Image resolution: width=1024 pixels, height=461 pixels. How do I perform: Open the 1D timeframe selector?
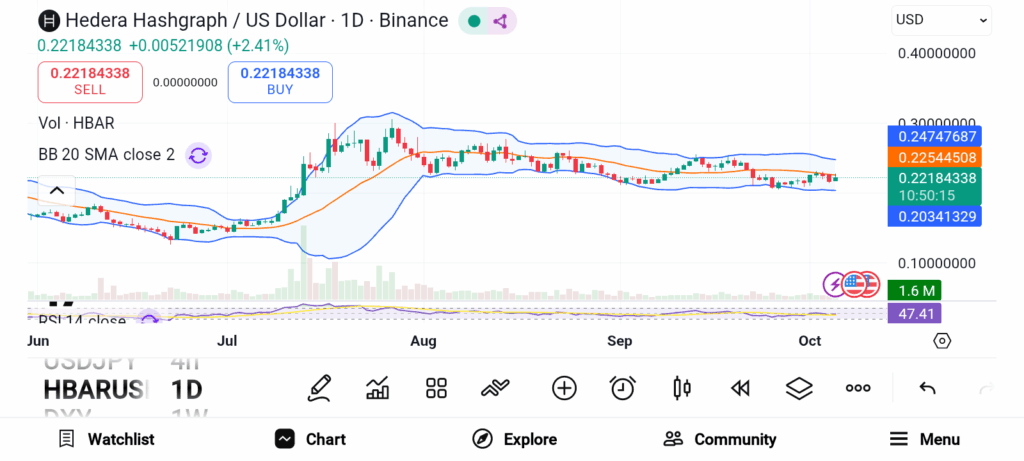coord(186,388)
